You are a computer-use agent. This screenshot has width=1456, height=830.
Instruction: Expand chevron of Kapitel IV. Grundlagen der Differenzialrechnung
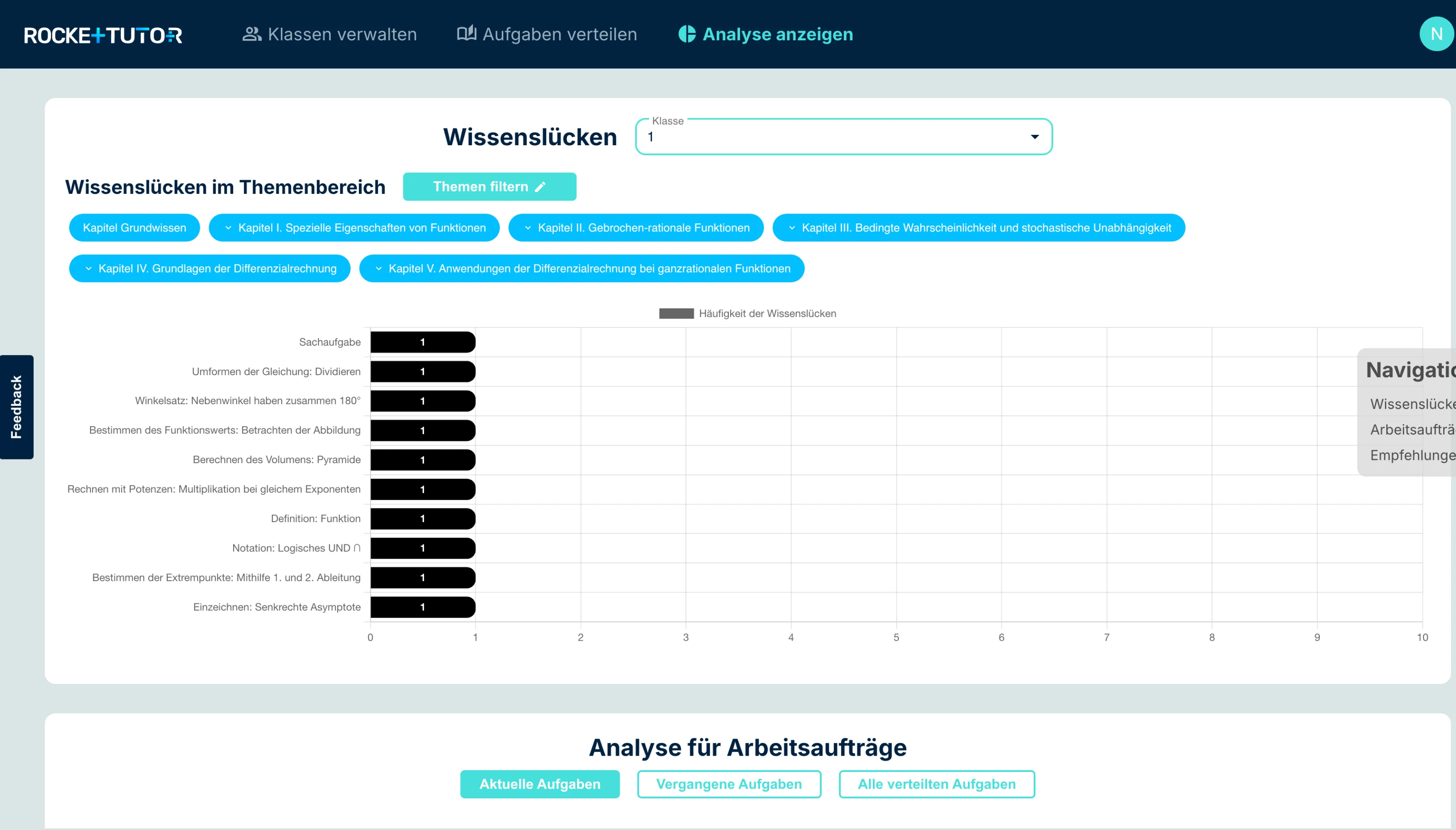88,269
